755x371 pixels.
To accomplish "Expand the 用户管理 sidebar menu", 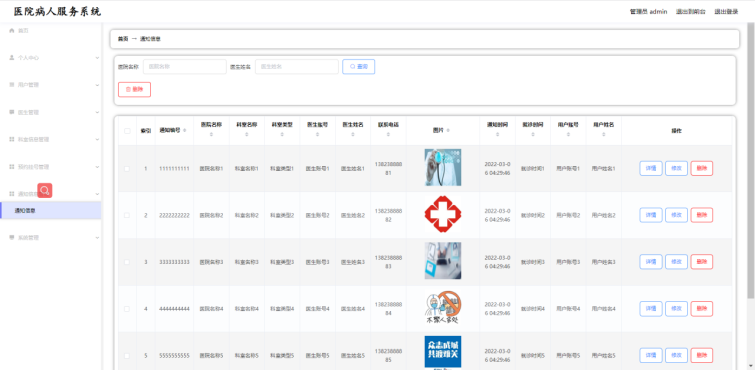I will pyautogui.click(x=51, y=85).
